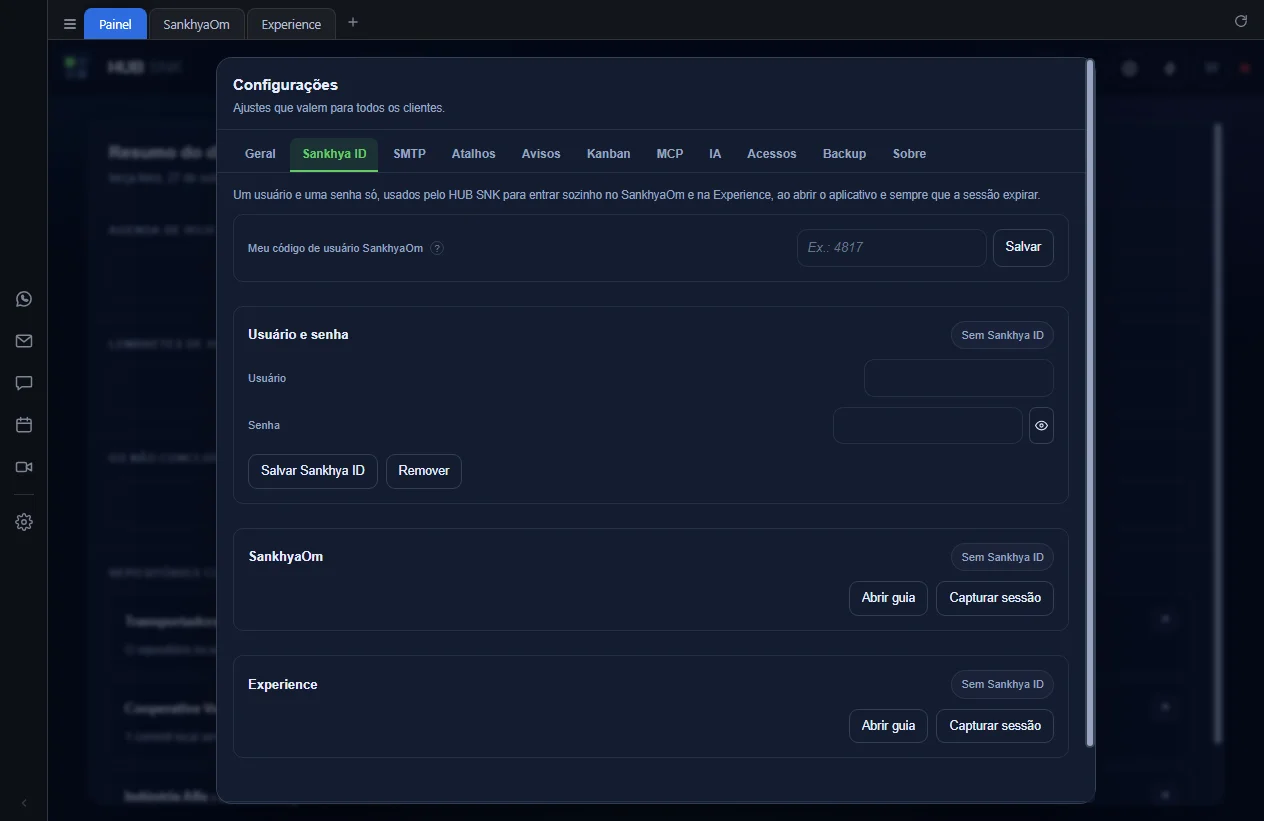Open the MCP settings tab

(x=670, y=154)
